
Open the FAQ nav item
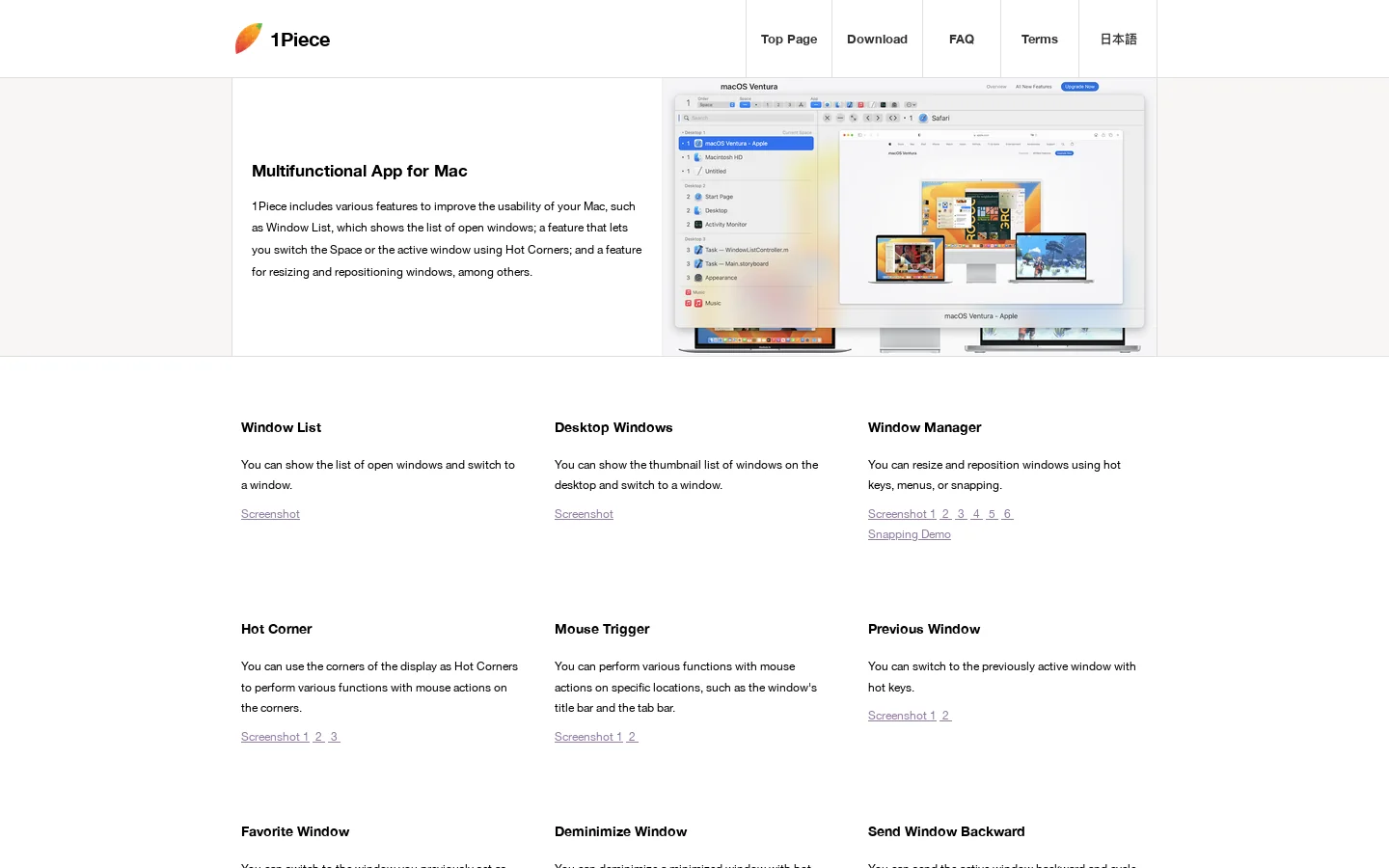(x=962, y=39)
